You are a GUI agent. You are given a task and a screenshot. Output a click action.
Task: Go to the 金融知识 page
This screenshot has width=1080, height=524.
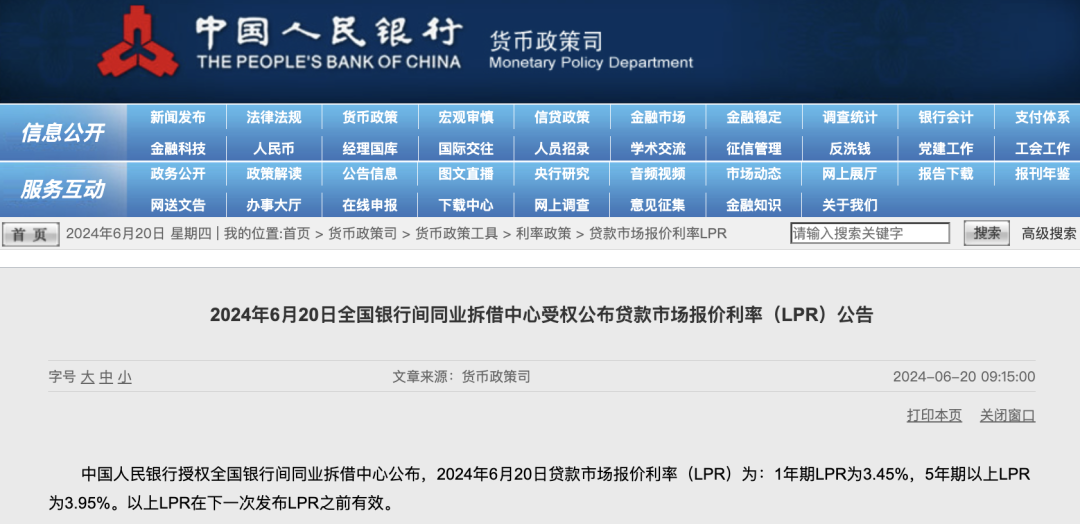coord(754,205)
